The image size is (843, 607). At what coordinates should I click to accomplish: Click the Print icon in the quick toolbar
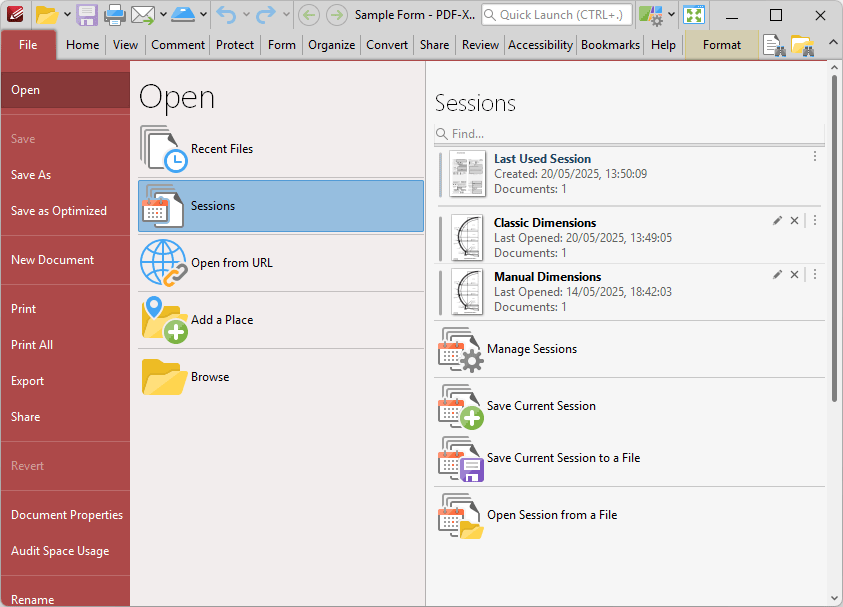[x=115, y=15]
